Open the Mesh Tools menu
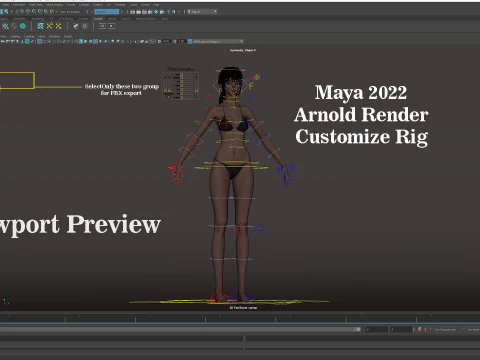The height and width of the screenshot is (360, 480). (x=36, y=5)
